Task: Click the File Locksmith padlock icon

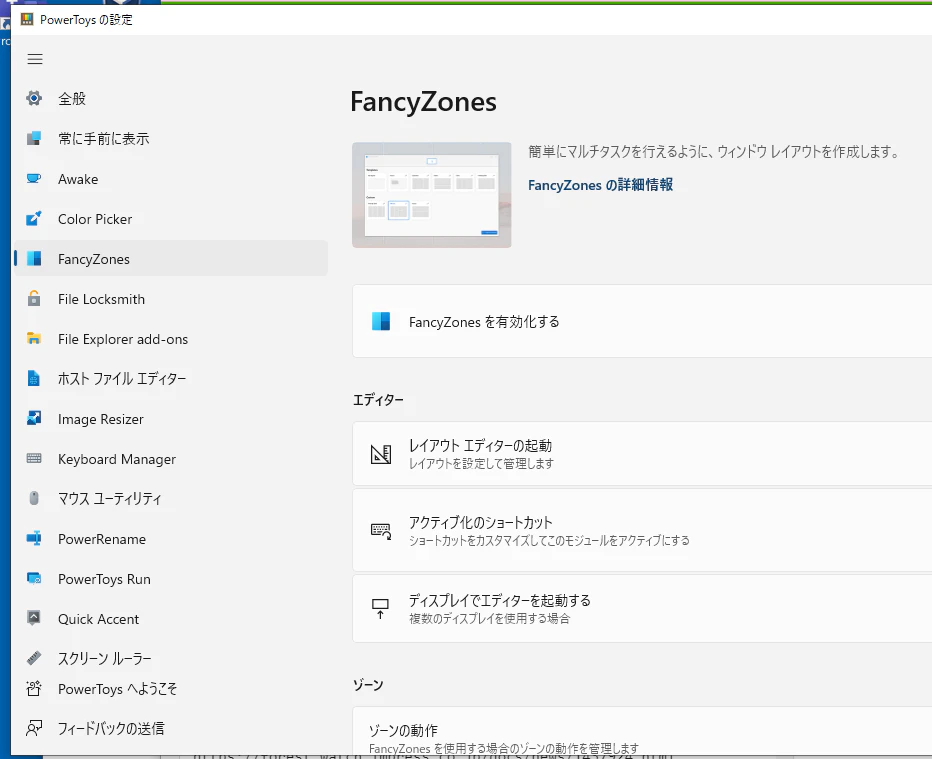Action: [34, 298]
